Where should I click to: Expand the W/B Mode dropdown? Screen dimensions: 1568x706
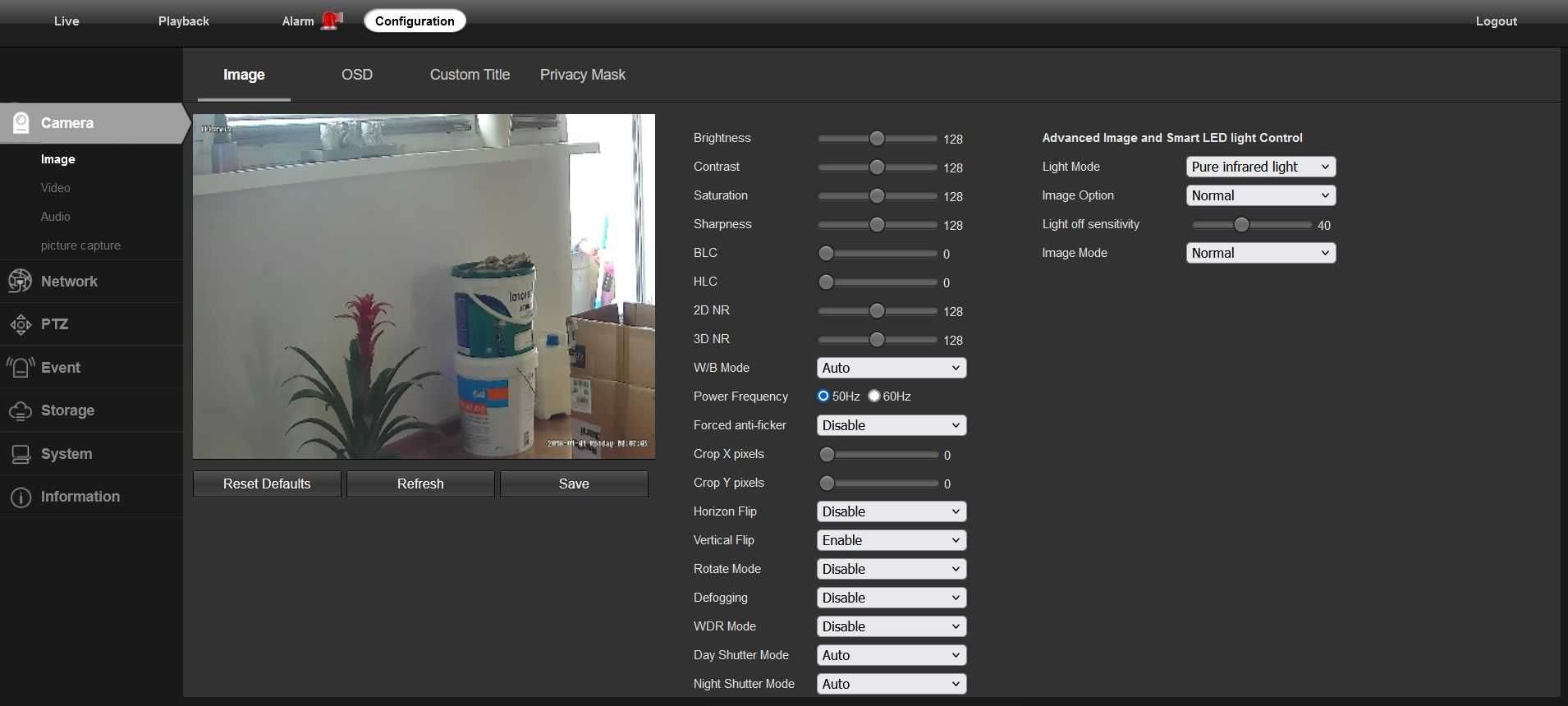pyautogui.click(x=892, y=368)
